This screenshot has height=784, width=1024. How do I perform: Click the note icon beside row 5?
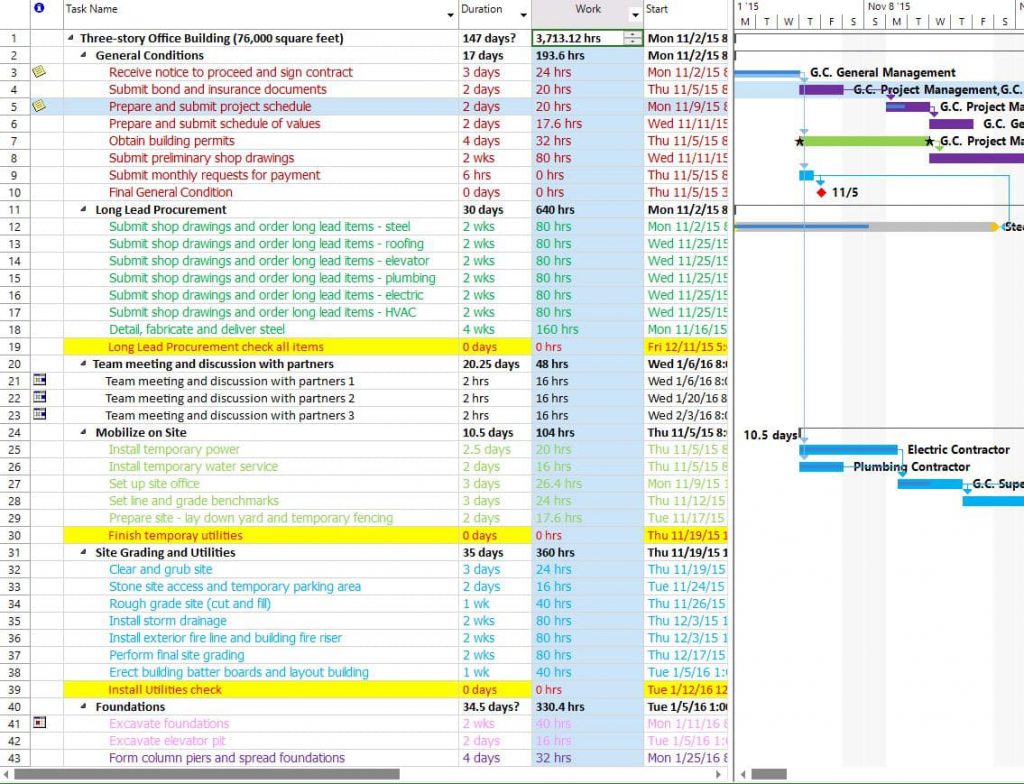point(39,106)
